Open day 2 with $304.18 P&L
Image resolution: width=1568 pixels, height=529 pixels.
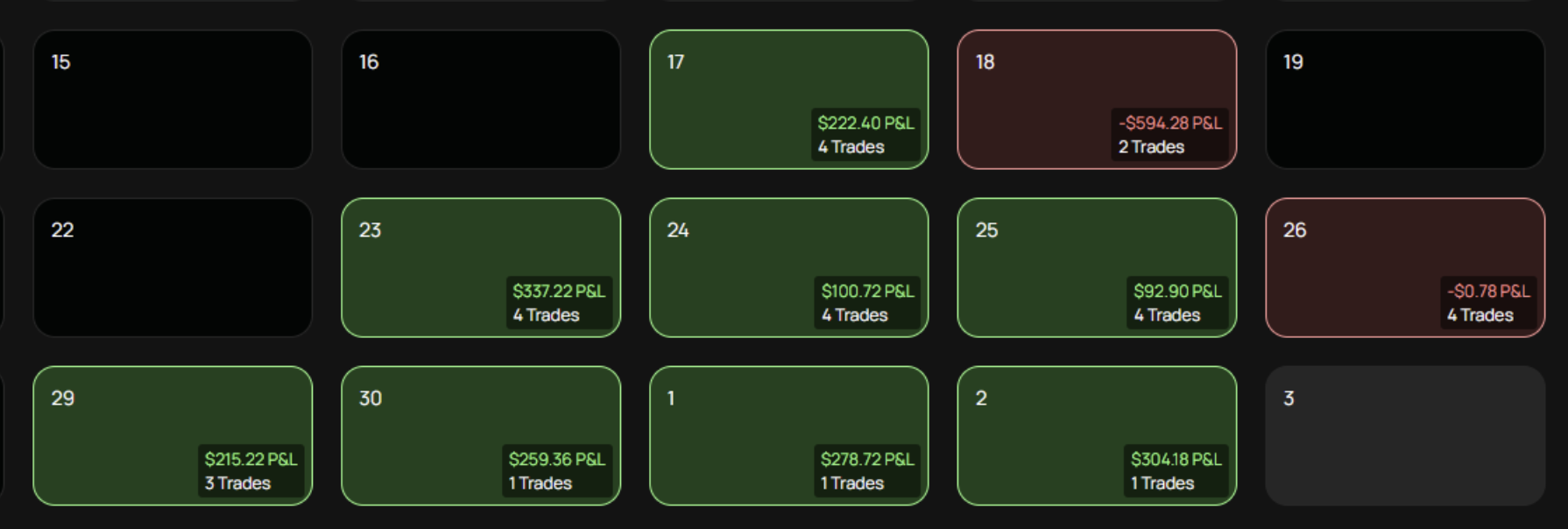1097,436
